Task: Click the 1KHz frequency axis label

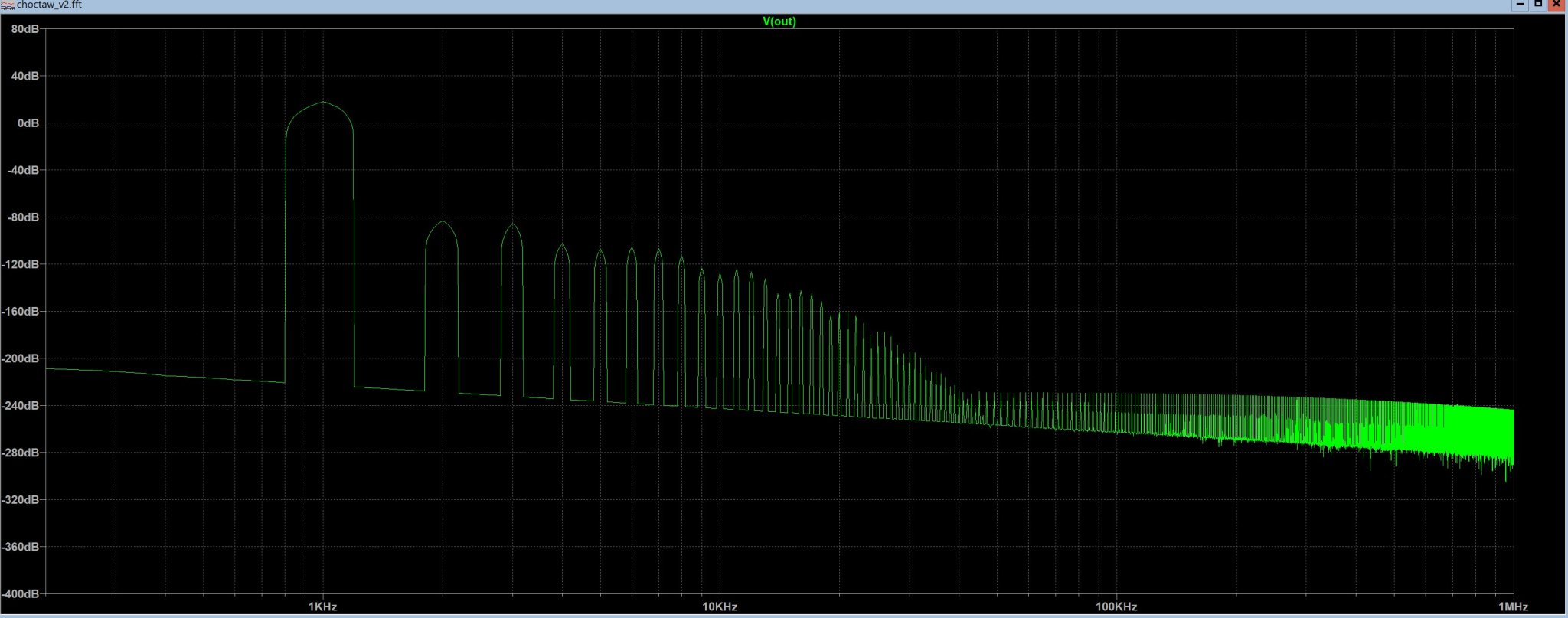Action: click(x=322, y=607)
